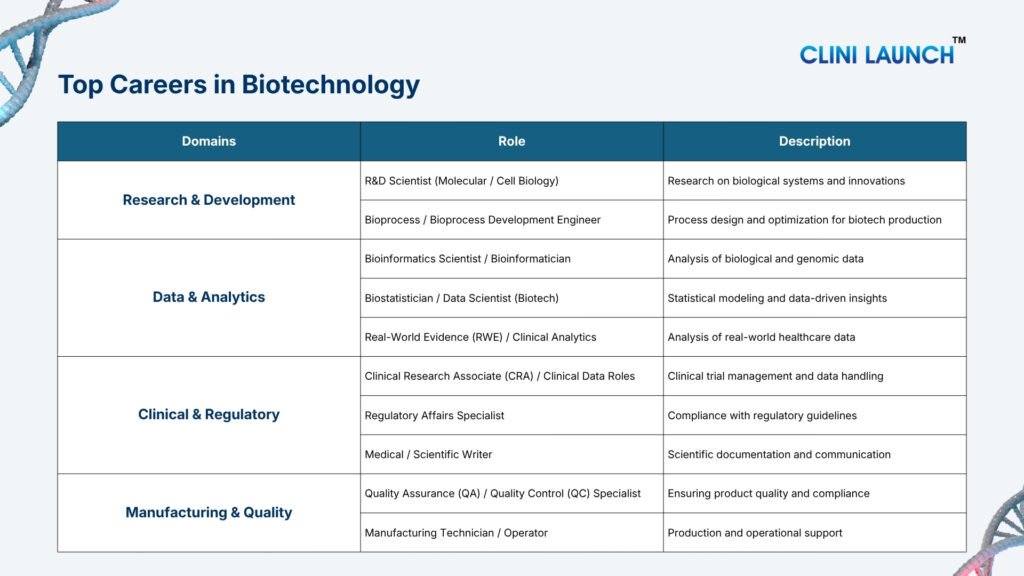The height and width of the screenshot is (576, 1024).
Task: Select the Research & Development domain cell
Action: click(x=209, y=200)
